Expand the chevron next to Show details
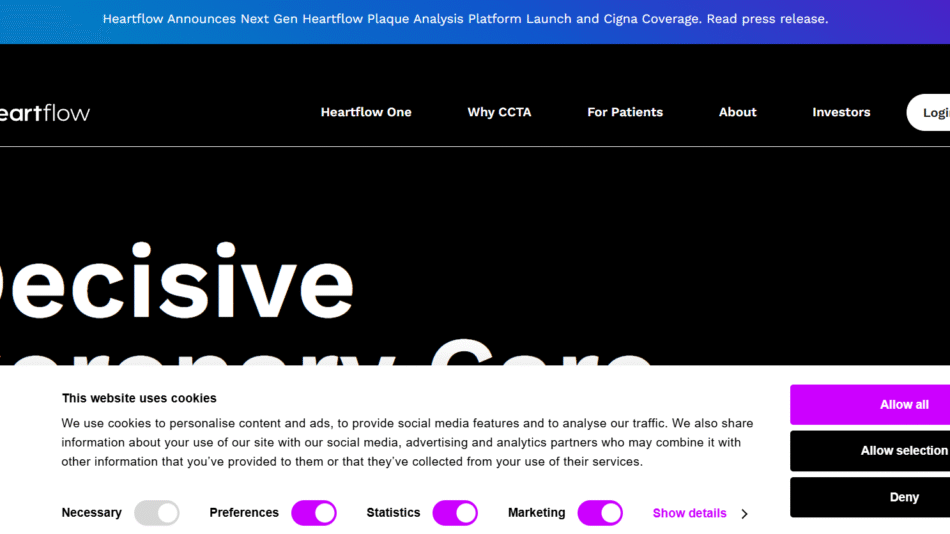This screenshot has height=534, width=950. point(744,514)
